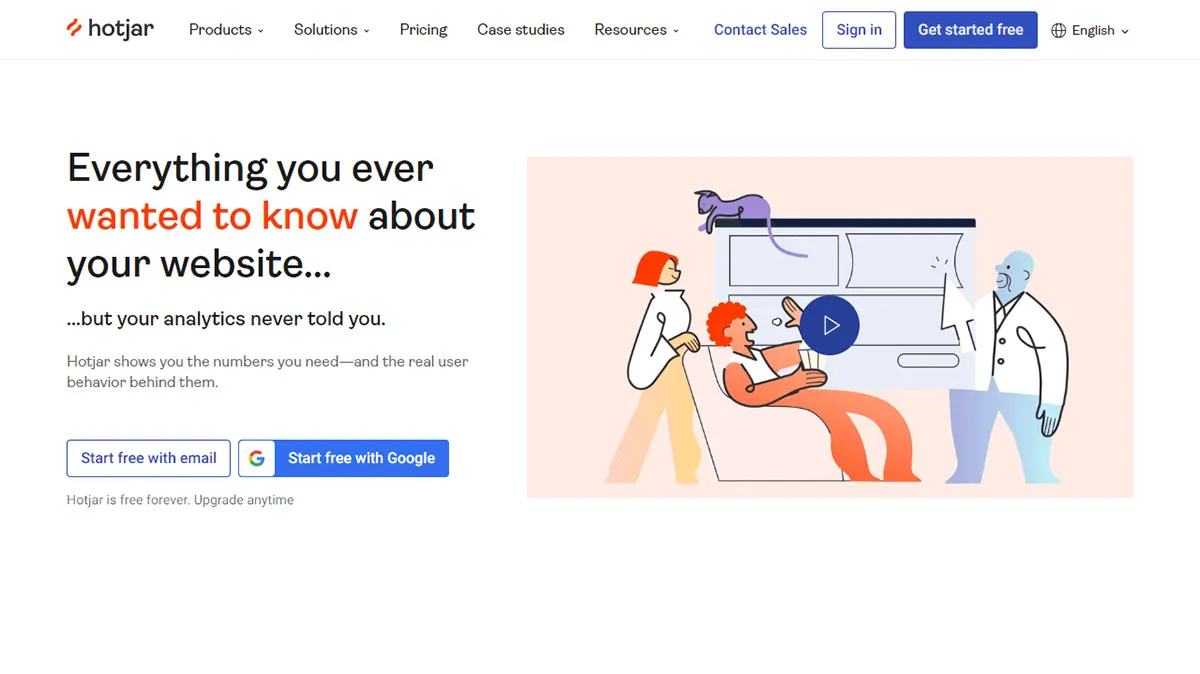
Task: Click the globe language icon
Action: click(1059, 31)
